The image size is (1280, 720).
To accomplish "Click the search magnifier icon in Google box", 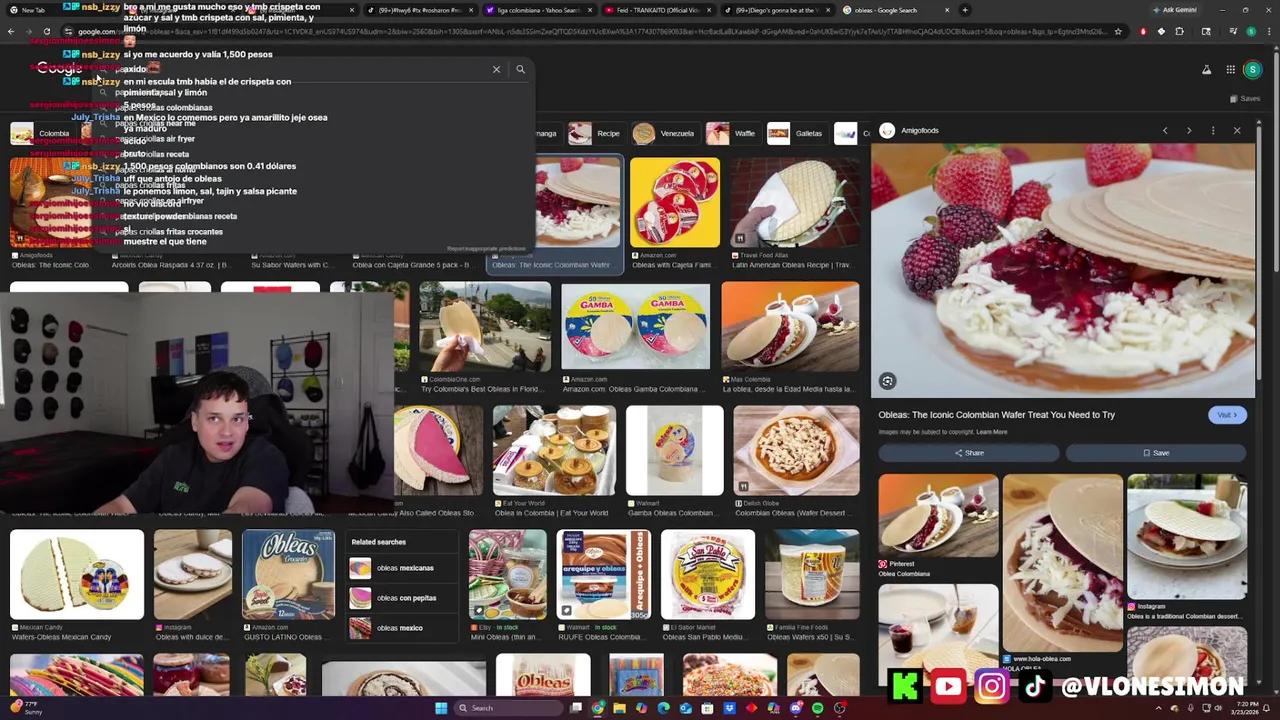I will [x=520, y=69].
